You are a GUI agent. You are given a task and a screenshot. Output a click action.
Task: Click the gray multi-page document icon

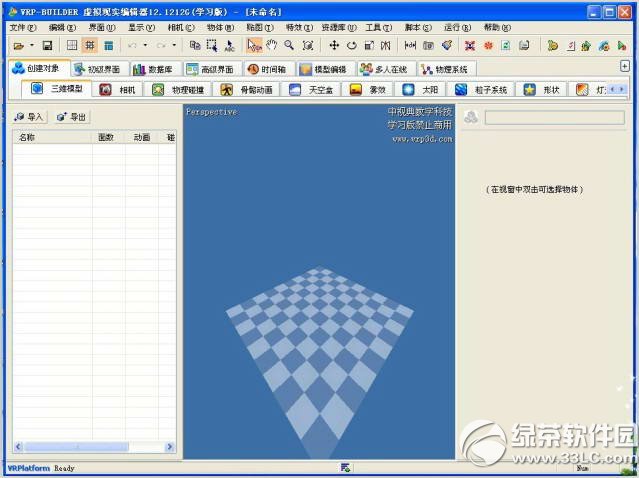[524, 45]
